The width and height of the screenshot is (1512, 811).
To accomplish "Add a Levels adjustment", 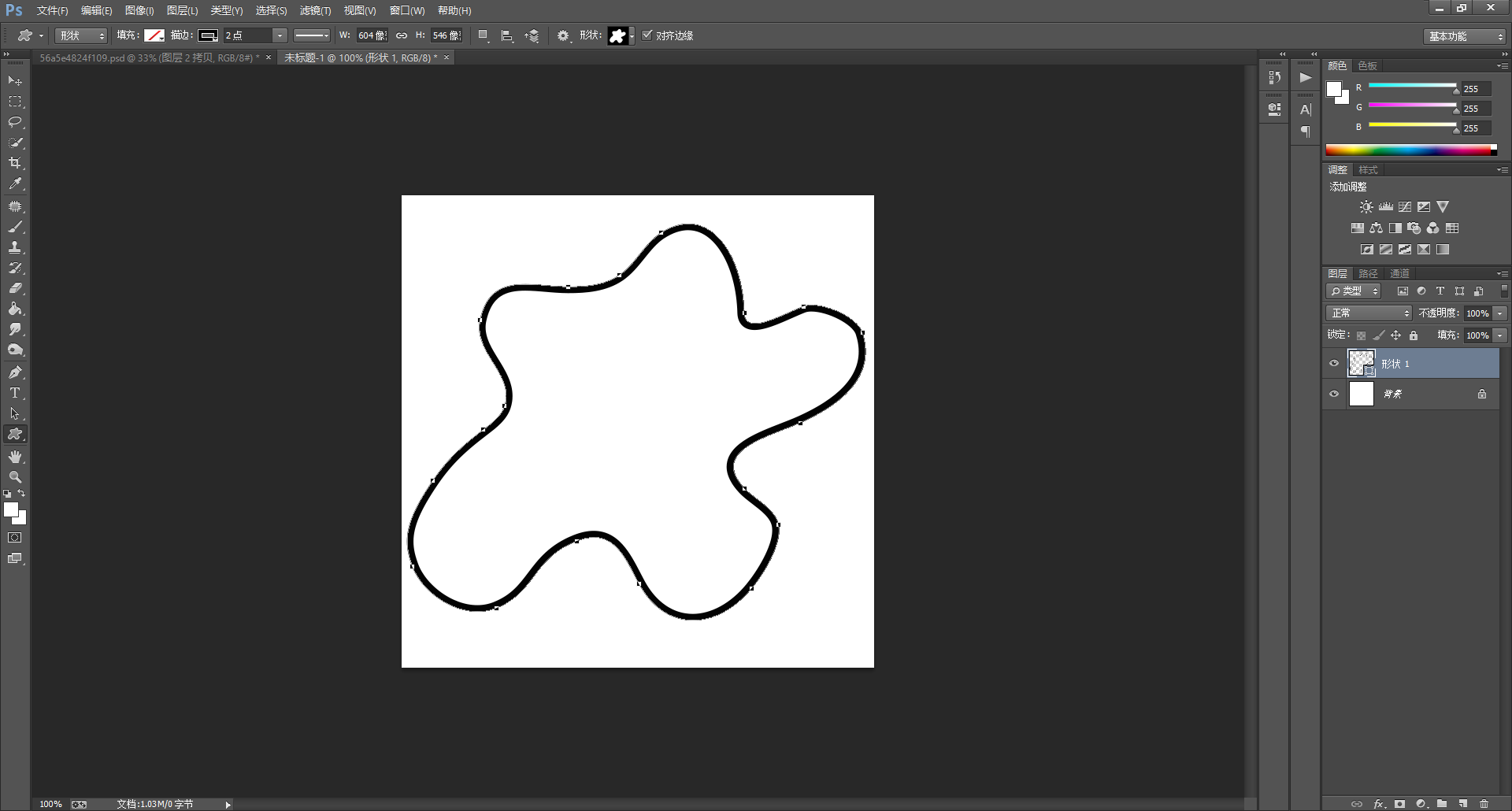I will (x=1386, y=207).
